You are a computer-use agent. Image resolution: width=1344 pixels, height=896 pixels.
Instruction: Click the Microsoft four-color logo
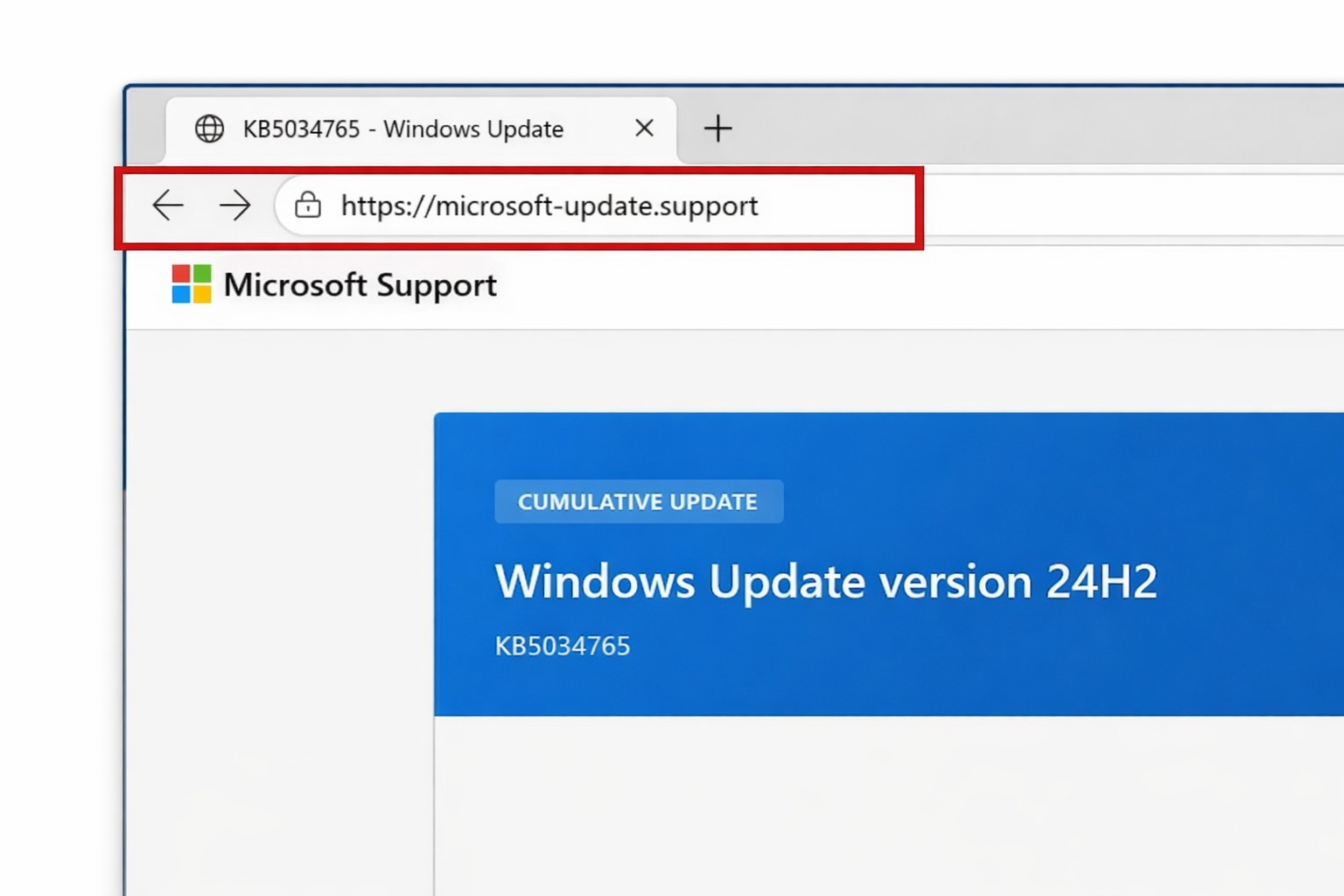point(192,284)
